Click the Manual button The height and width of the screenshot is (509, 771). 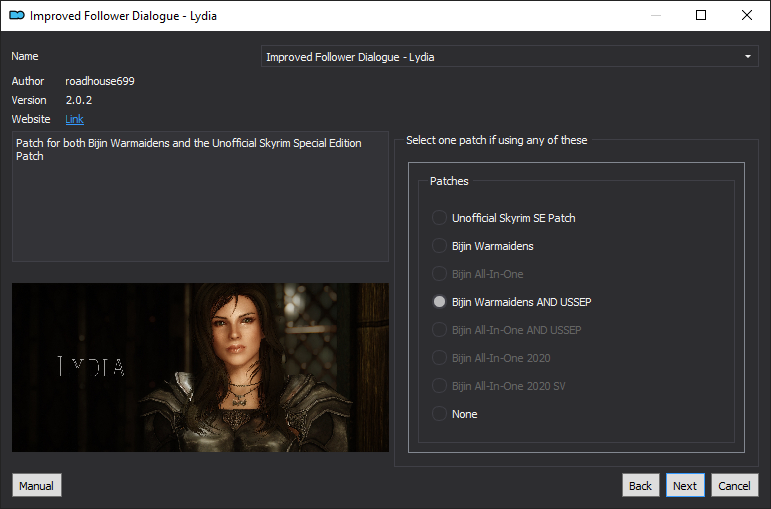point(36,485)
